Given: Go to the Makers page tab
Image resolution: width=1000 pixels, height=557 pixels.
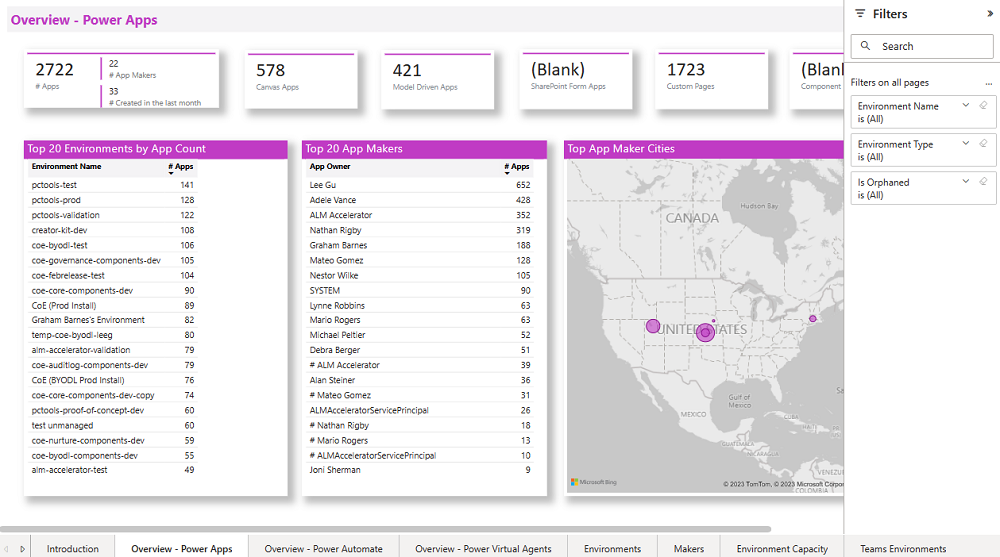Looking at the screenshot, I should pyautogui.click(x=688, y=548).
